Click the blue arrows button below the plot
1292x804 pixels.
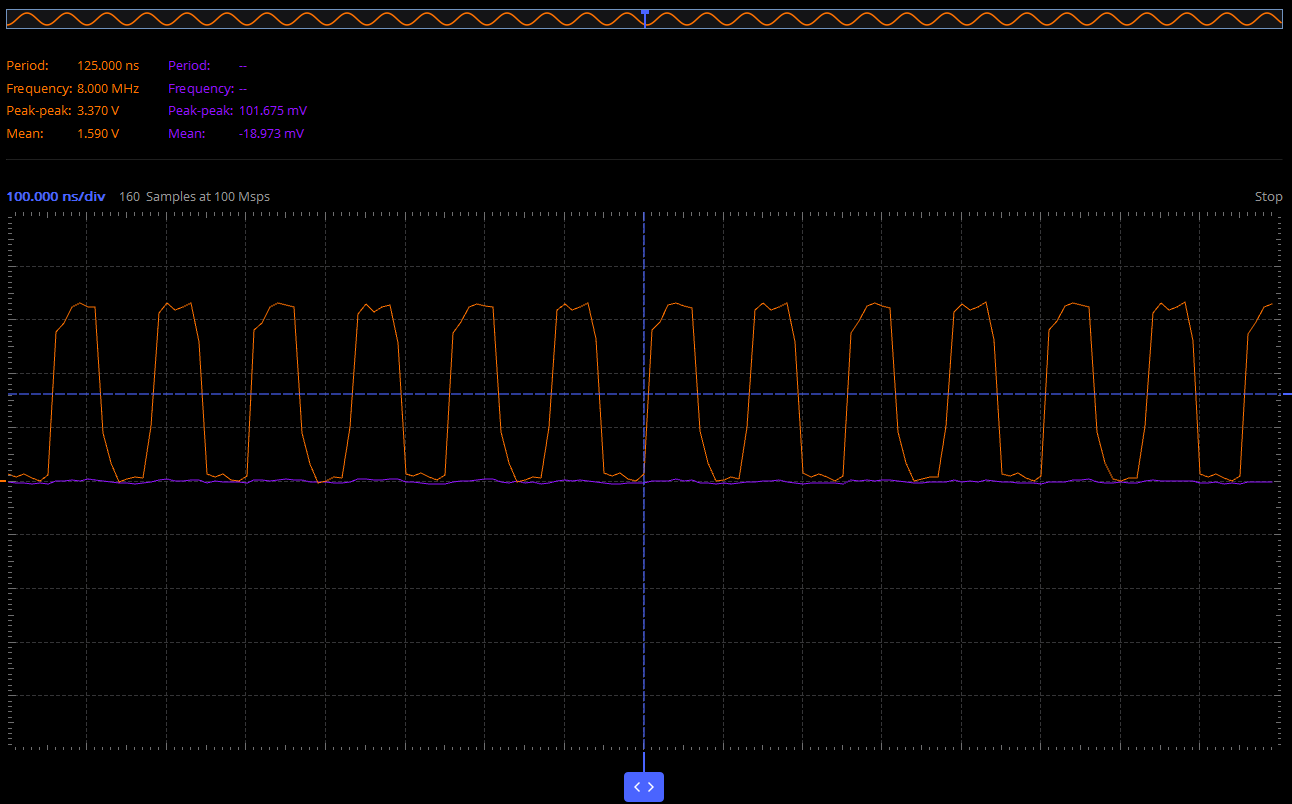click(x=644, y=787)
